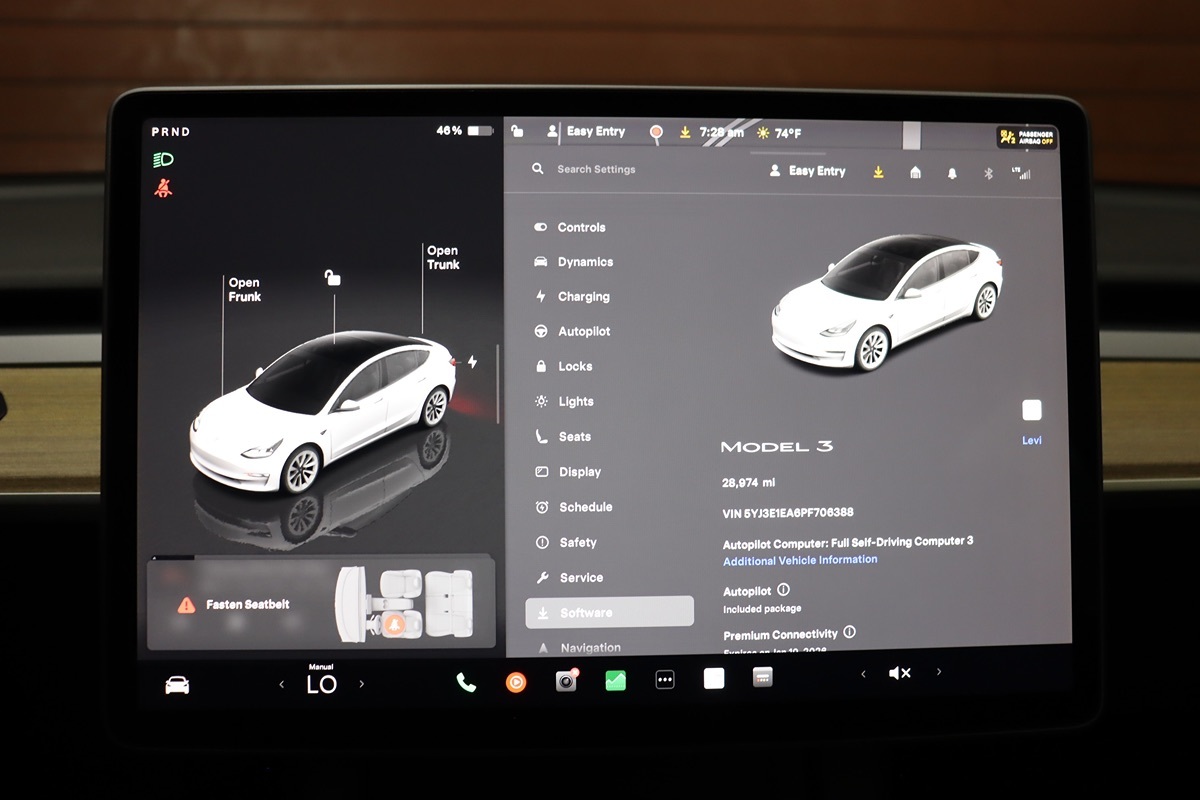Select Charging in settings menu
Screen dimensions: 1200x800
[x=583, y=297]
